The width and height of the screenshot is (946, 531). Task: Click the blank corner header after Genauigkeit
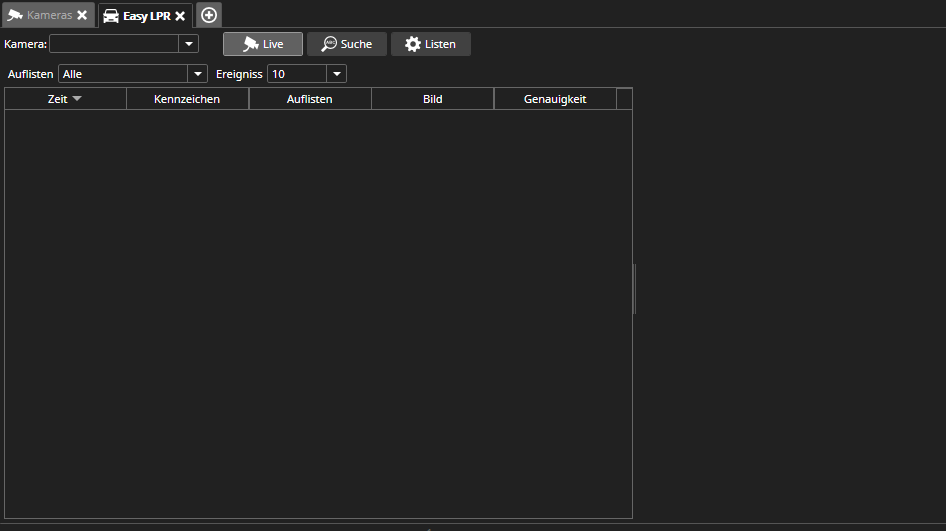[624, 99]
